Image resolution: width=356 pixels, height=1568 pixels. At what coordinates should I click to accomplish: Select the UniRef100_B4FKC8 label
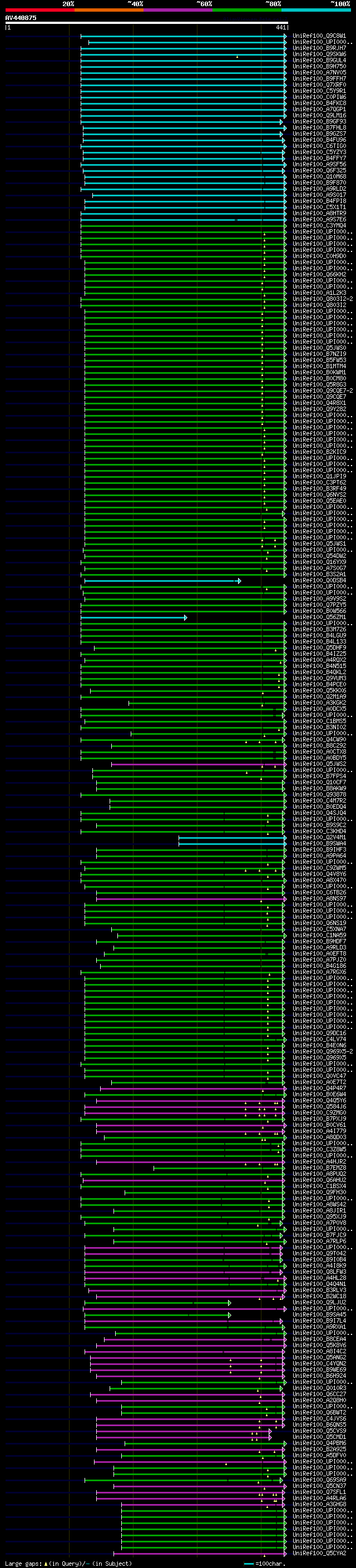pyautogui.click(x=319, y=103)
